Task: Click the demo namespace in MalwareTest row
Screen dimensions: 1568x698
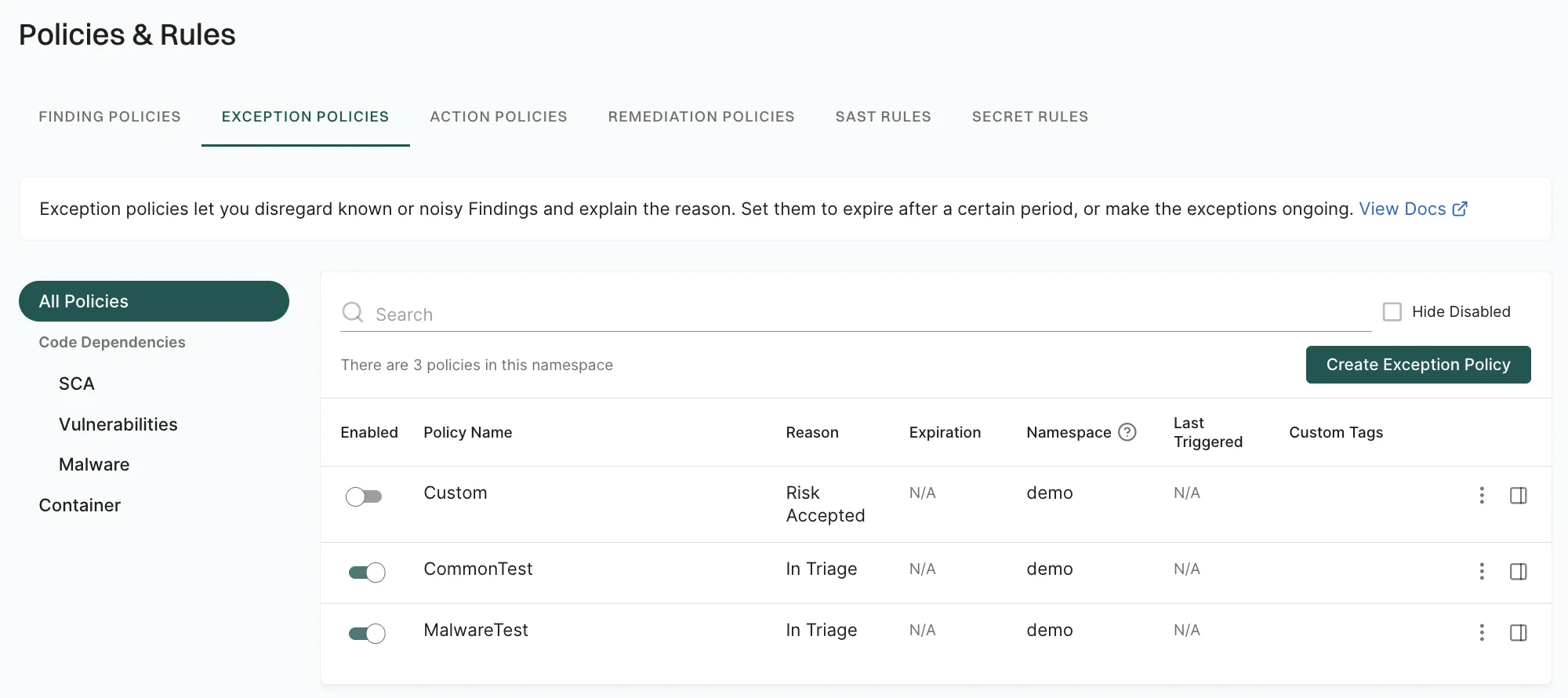Action: coord(1050,630)
